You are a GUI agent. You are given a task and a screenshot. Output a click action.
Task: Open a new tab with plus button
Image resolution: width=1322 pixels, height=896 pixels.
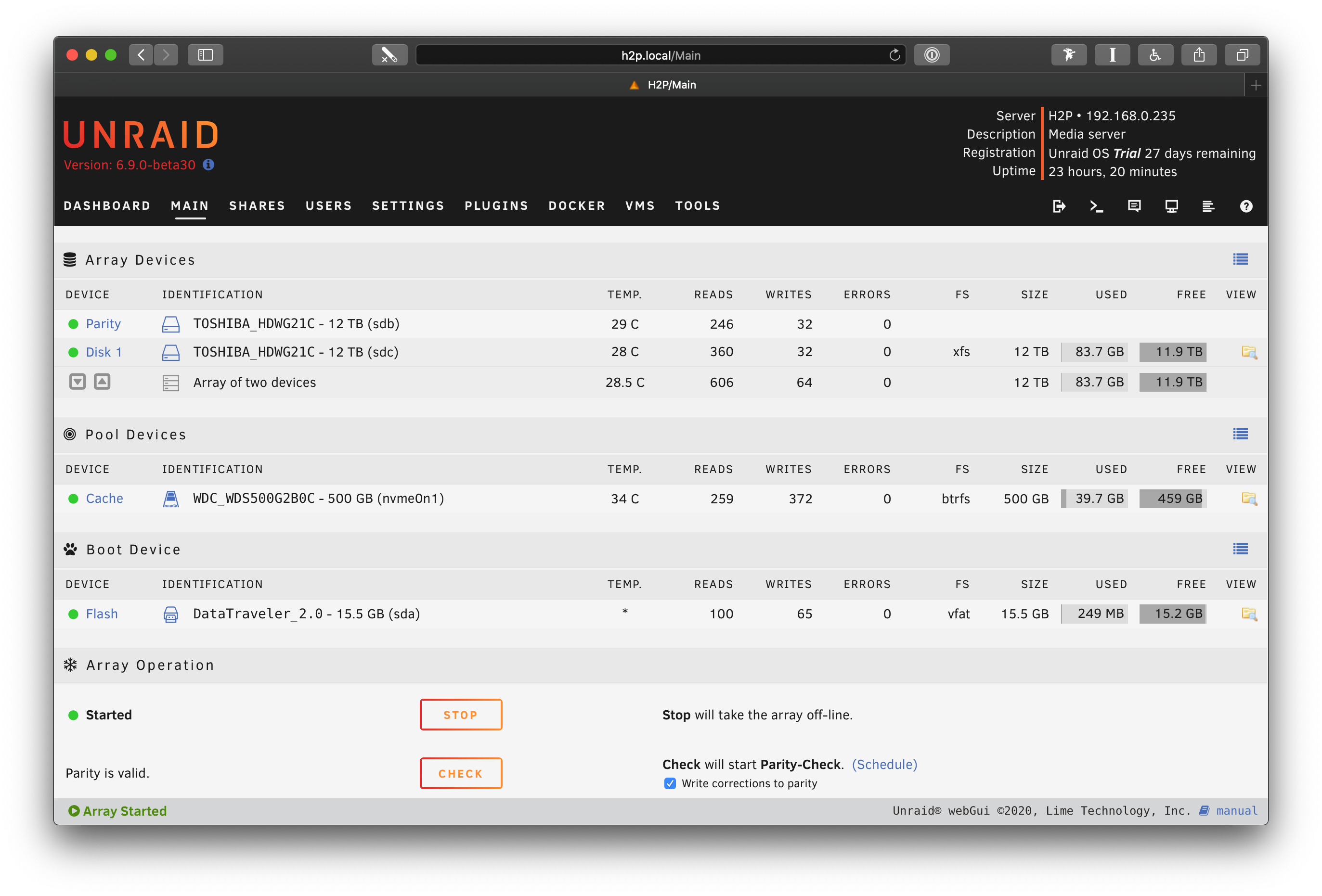pyautogui.click(x=1256, y=85)
